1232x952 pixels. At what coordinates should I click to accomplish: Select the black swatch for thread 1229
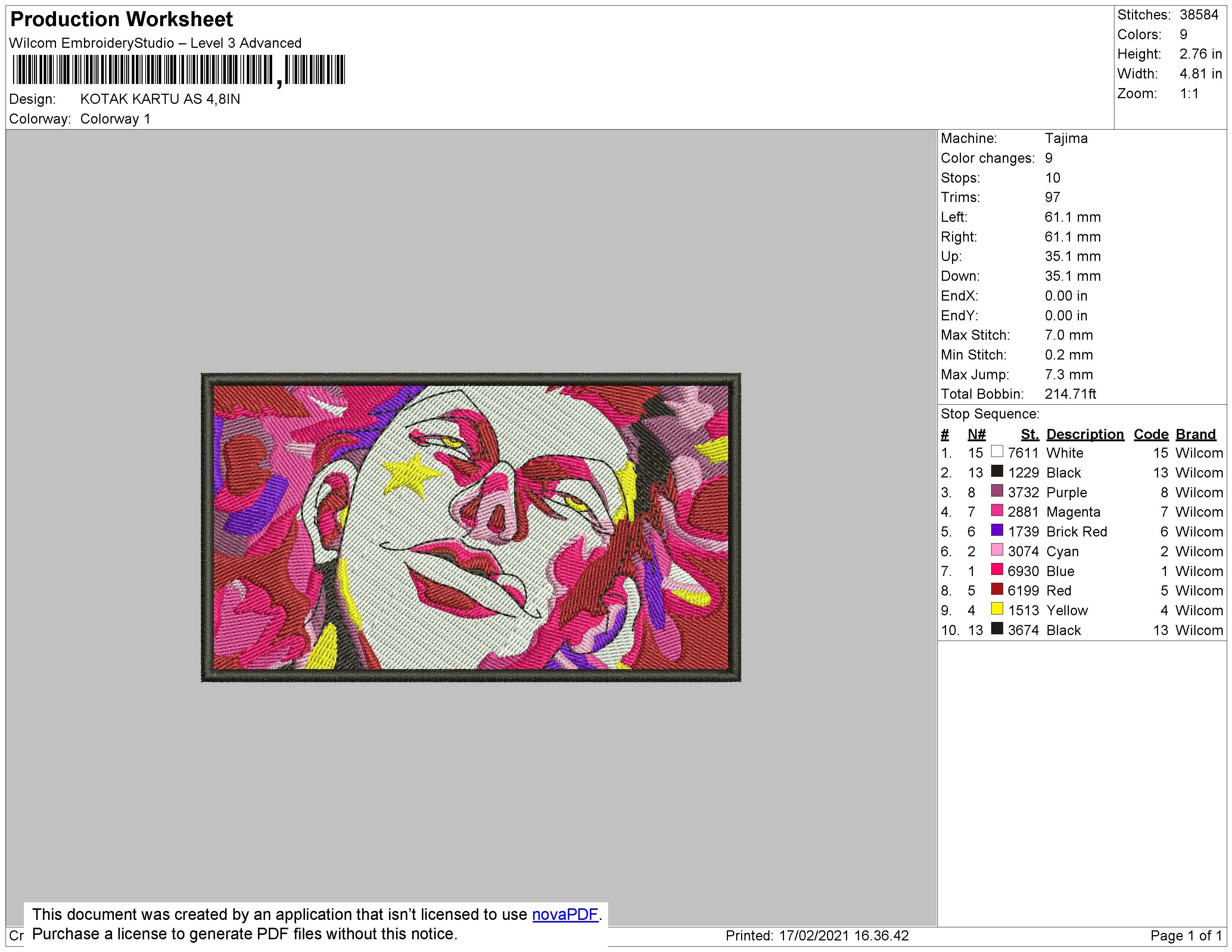point(997,472)
